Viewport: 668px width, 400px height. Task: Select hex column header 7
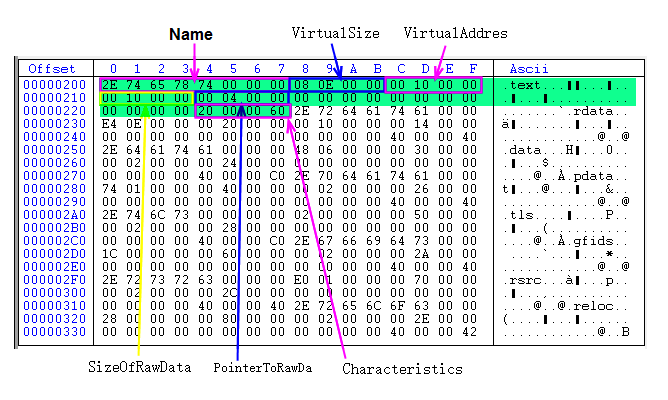281,69
